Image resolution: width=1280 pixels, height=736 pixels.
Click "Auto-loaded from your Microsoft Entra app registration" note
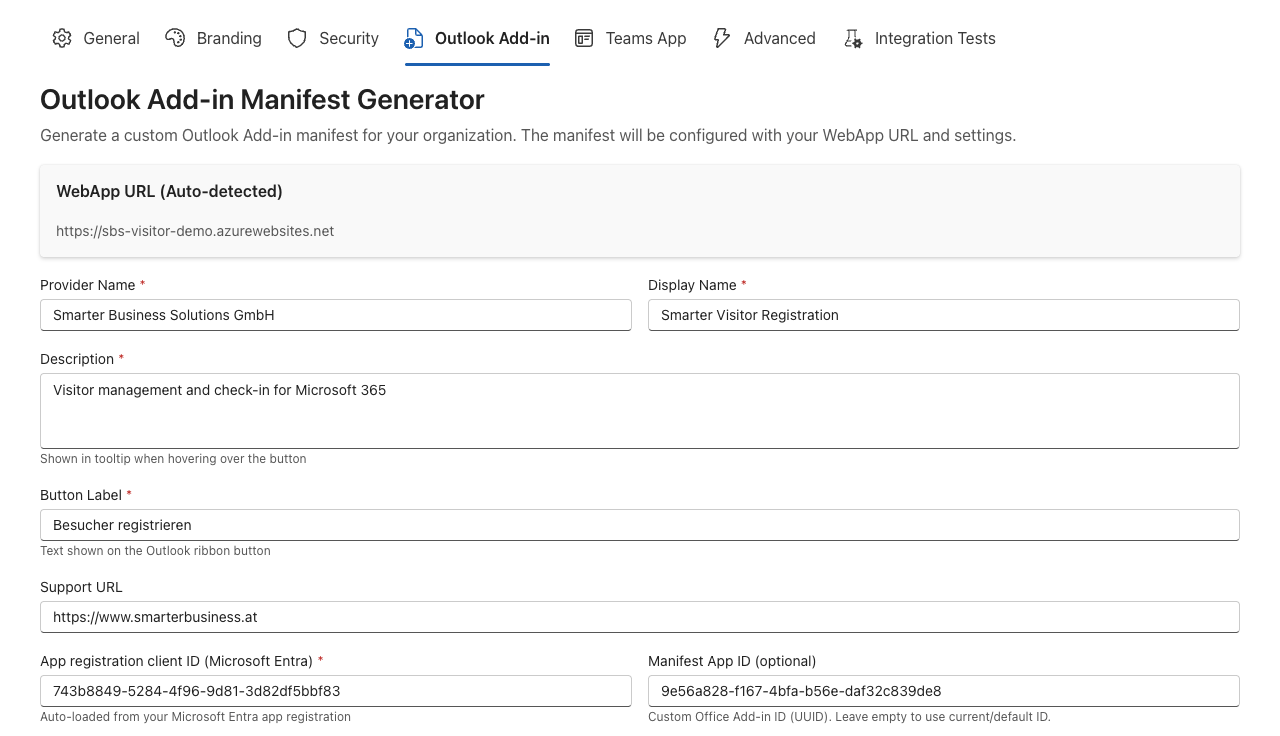[195, 717]
